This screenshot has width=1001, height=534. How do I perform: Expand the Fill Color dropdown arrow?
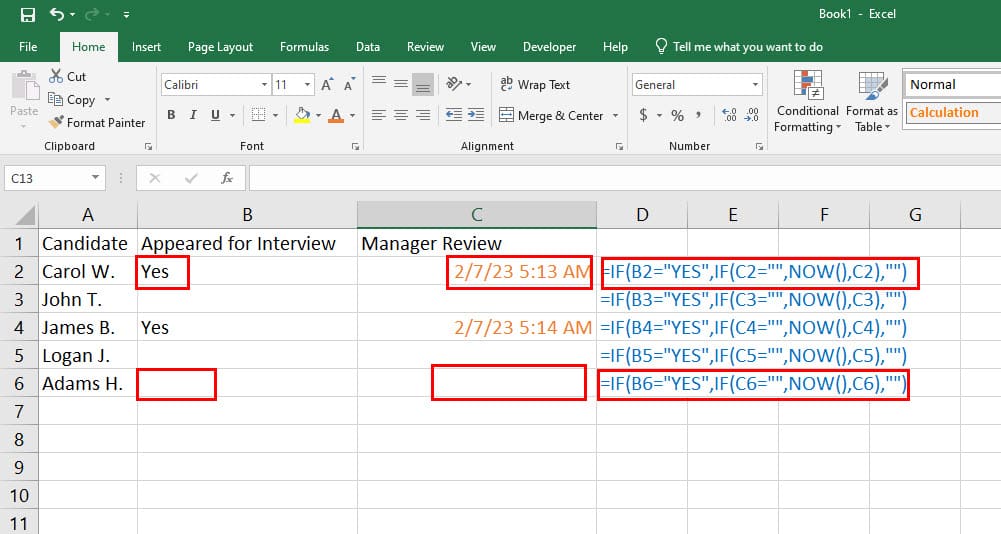click(x=318, y=116)
